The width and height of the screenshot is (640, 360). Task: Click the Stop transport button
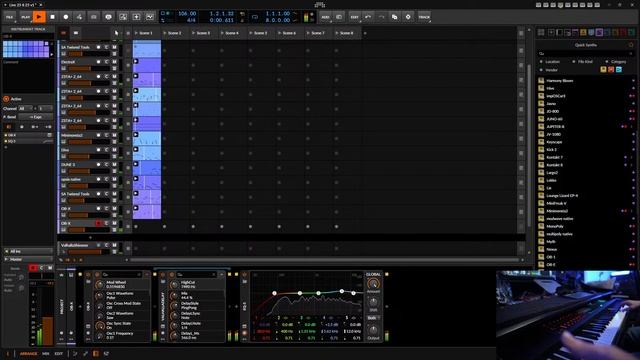pyautogui.click(x=52, y=17)
